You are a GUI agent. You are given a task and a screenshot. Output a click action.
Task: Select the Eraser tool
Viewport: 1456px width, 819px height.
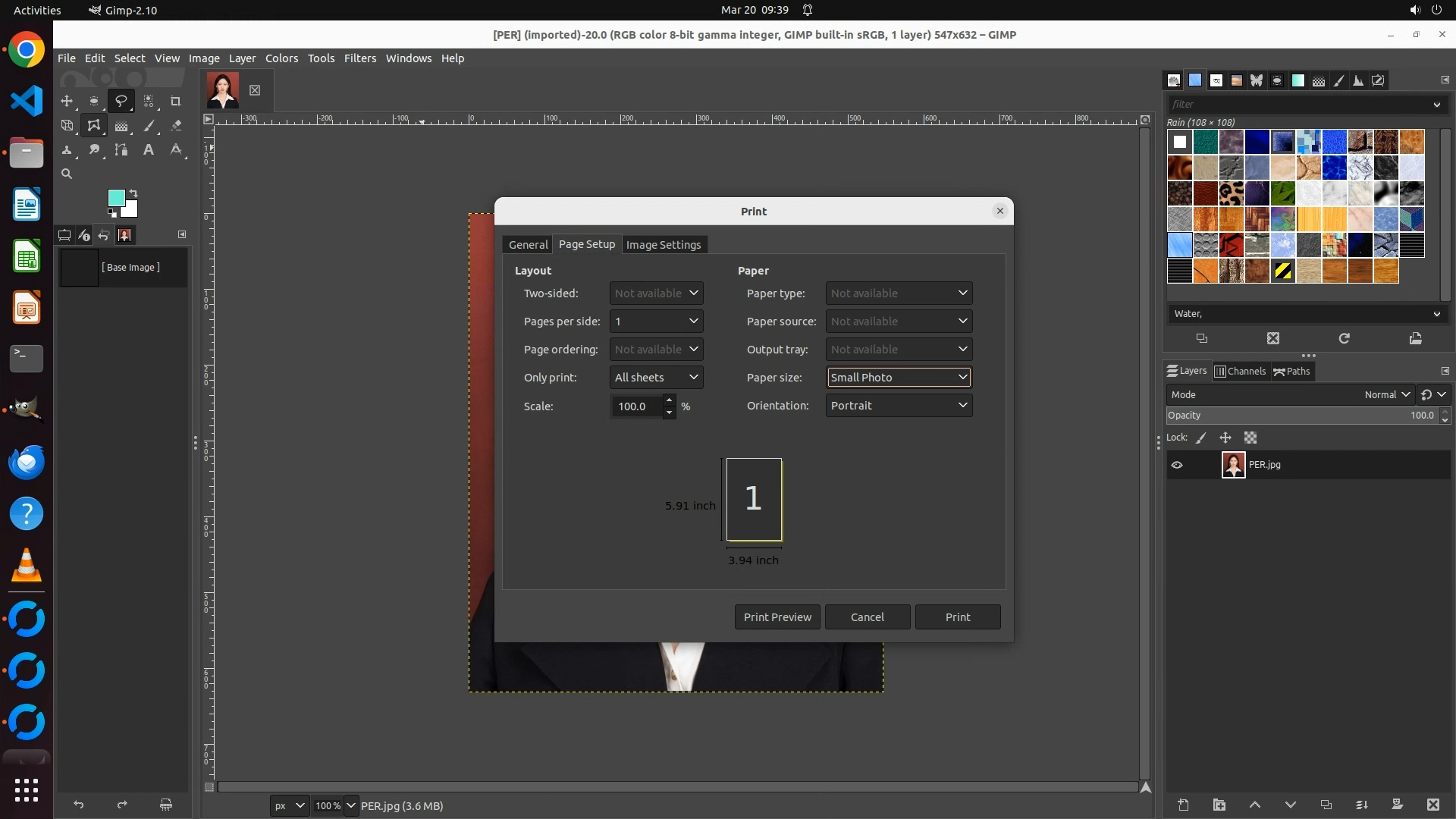coord(176,126)
